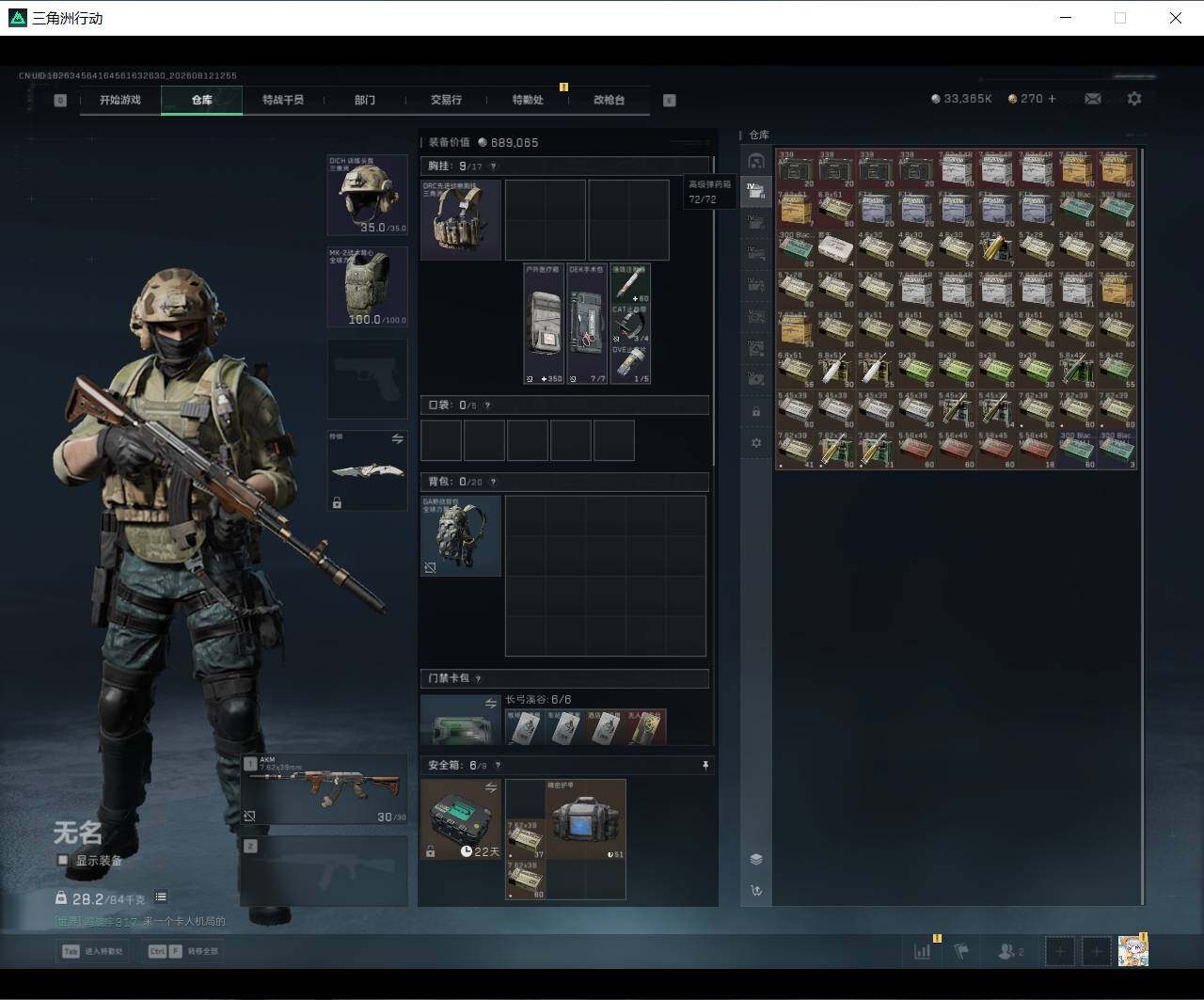
Task: Click the 33,365K currency balance
Action: (x=961, y=99)
